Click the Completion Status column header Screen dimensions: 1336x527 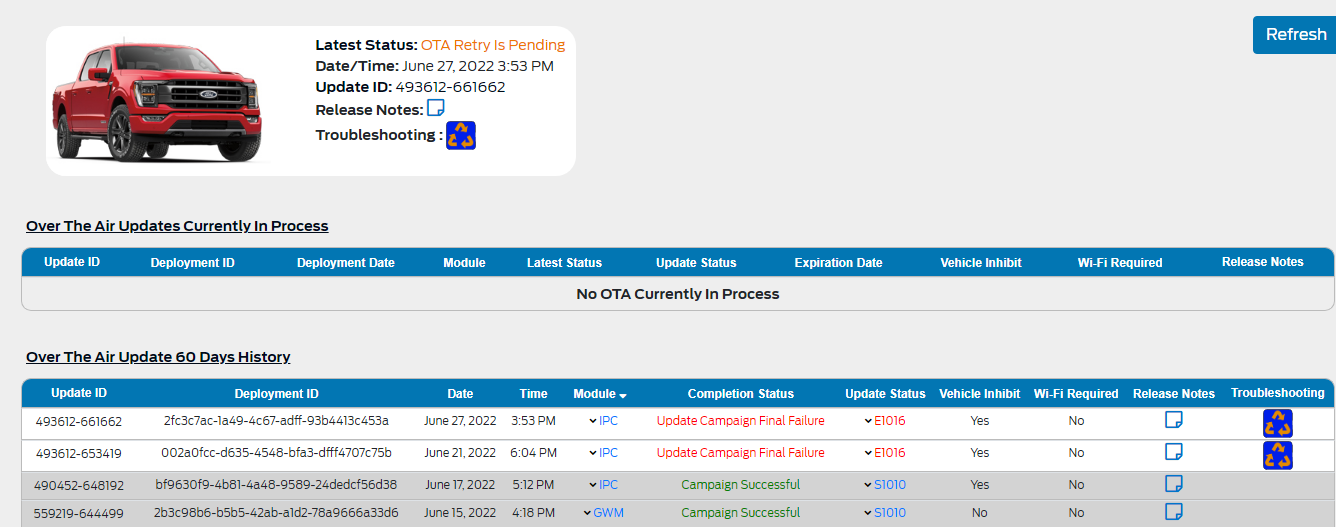tap(740, 394)
